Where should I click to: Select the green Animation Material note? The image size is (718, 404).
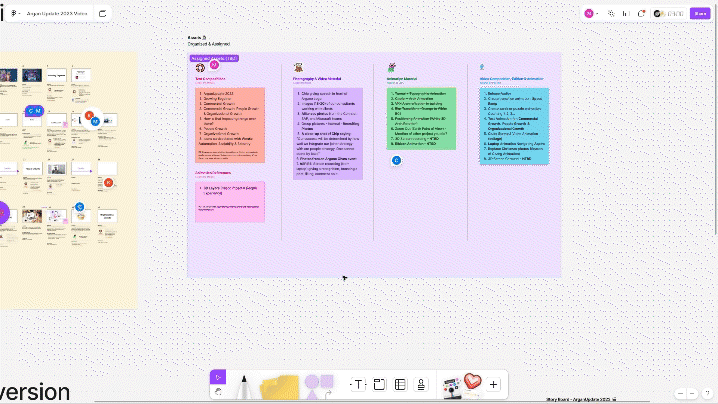click(x=420, y=116)
